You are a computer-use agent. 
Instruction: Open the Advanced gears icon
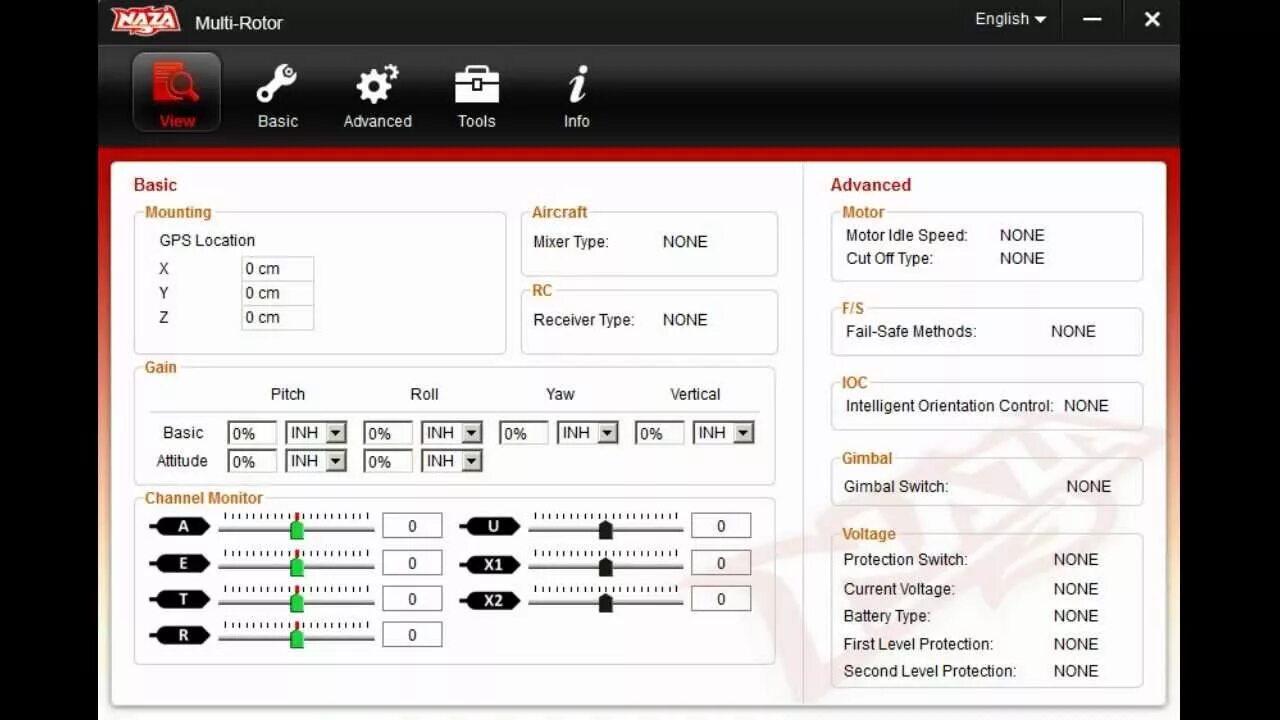[377, 85]
